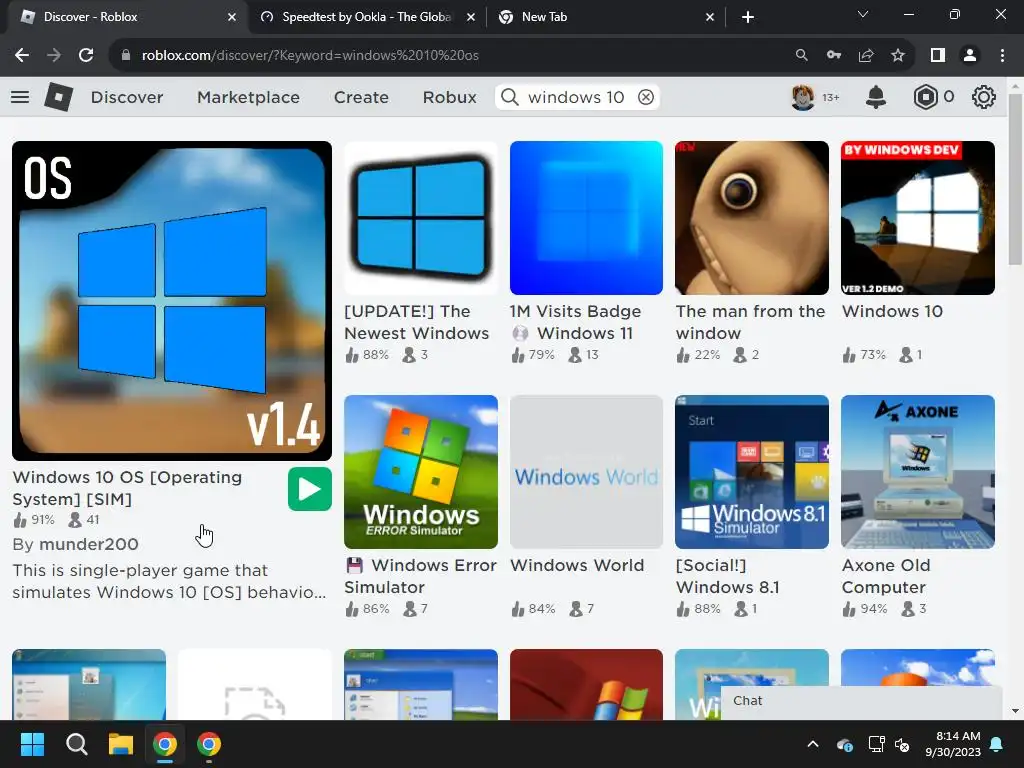This screenshot has height=768, width=1024.
Task: Reload the page with refresh icon
Action: (x=86, y=56)
